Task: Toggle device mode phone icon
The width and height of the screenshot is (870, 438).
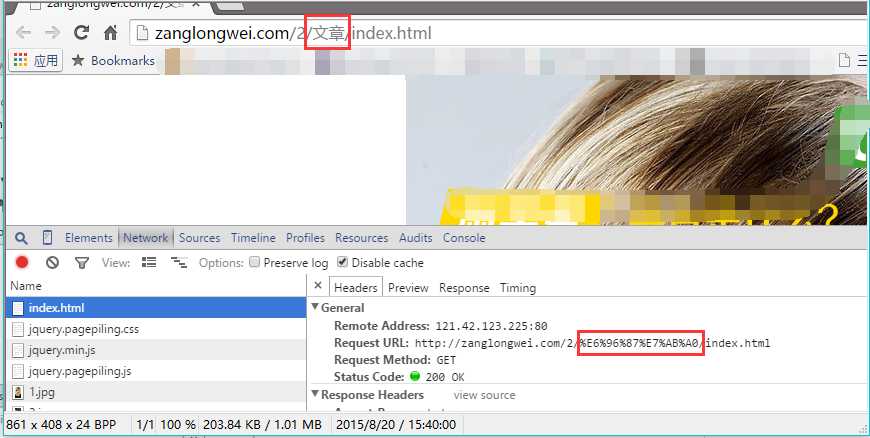Action: (48, 238)
